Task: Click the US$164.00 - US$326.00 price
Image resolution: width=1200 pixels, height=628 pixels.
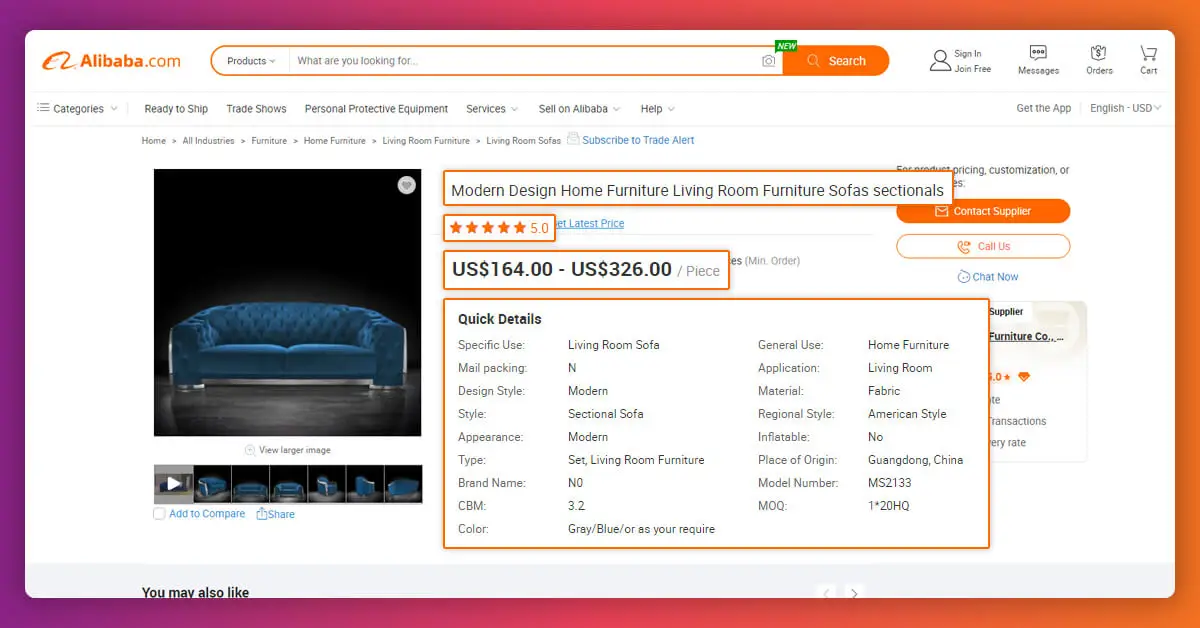Action: coord(562,269)
